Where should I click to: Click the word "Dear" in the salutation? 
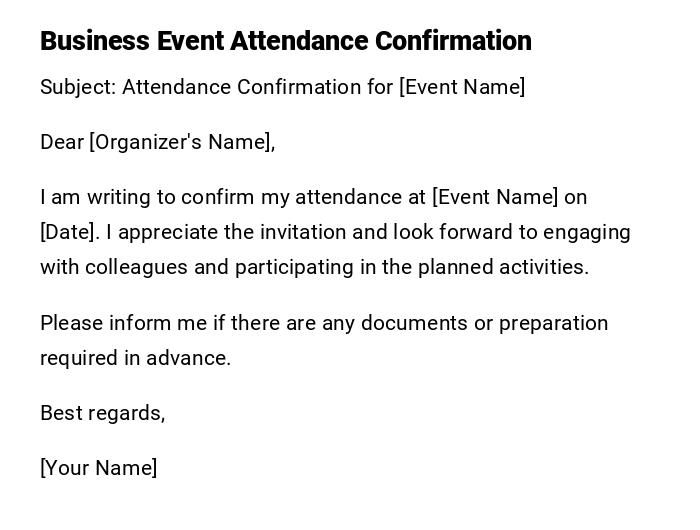62,142
